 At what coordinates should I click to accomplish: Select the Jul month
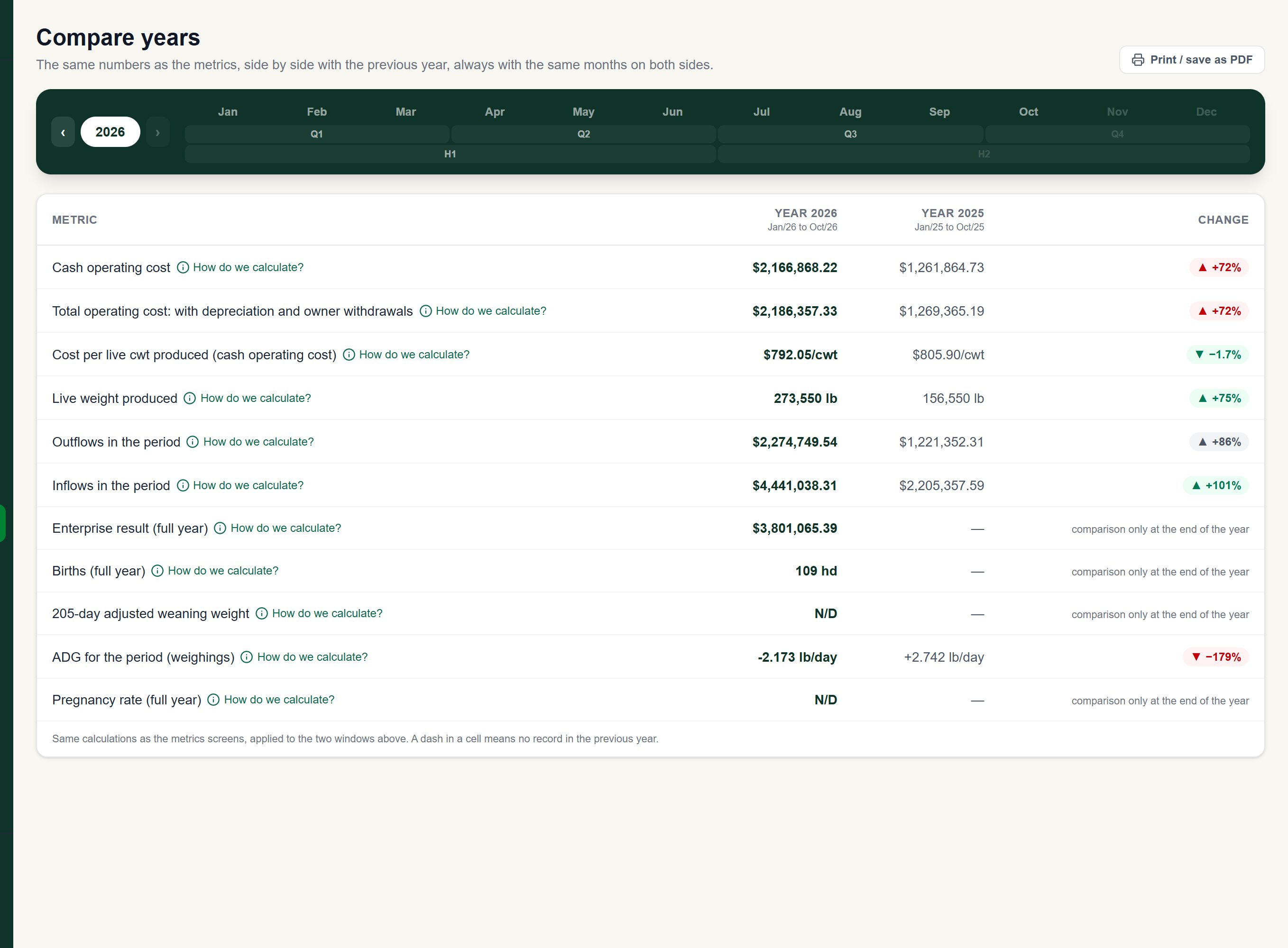point(762,112)
